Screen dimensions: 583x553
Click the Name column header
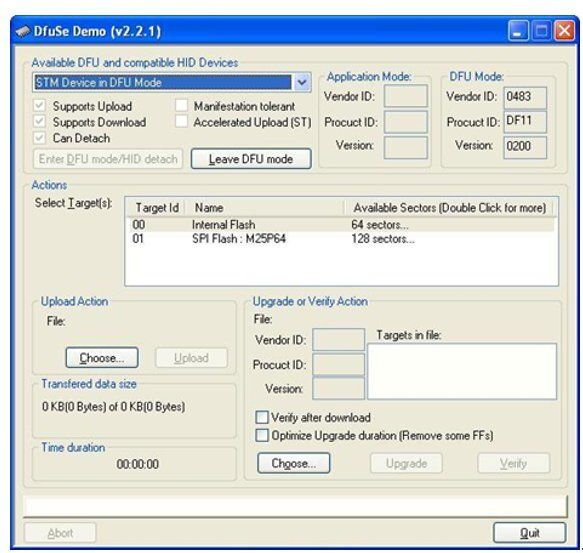(x=265, y=208)
